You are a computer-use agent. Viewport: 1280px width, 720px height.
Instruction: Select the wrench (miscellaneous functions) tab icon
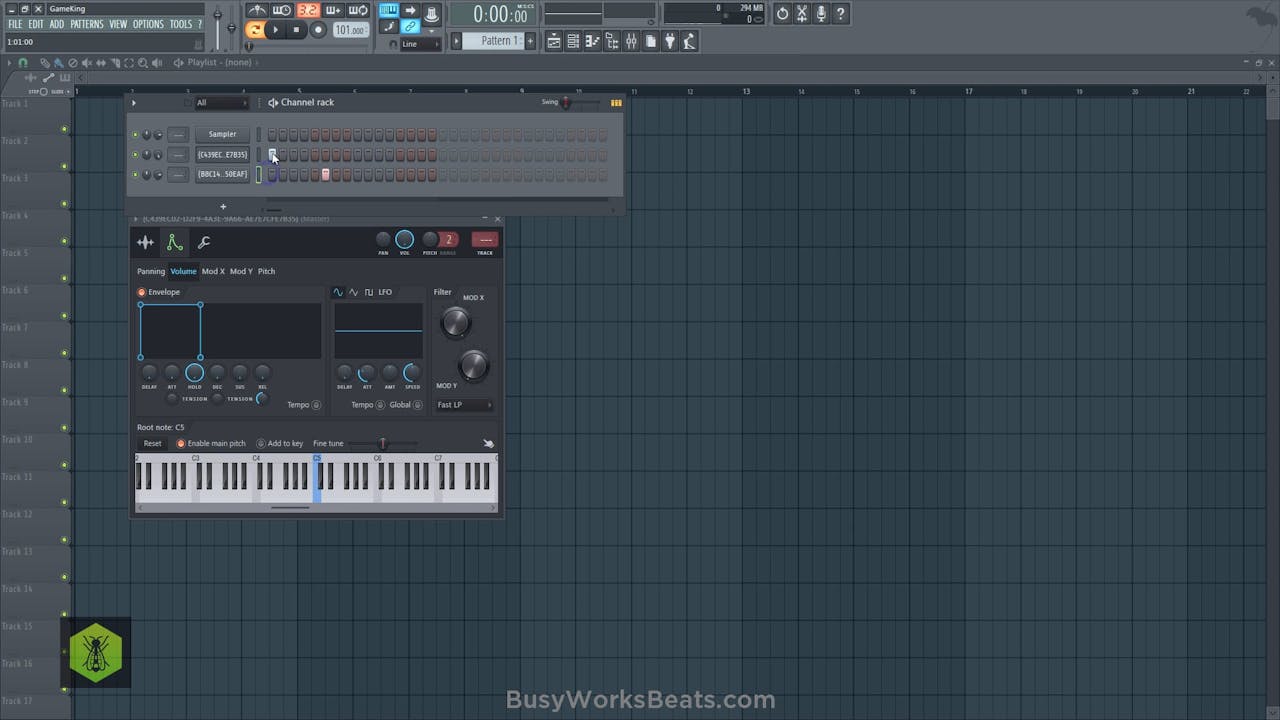204,242
